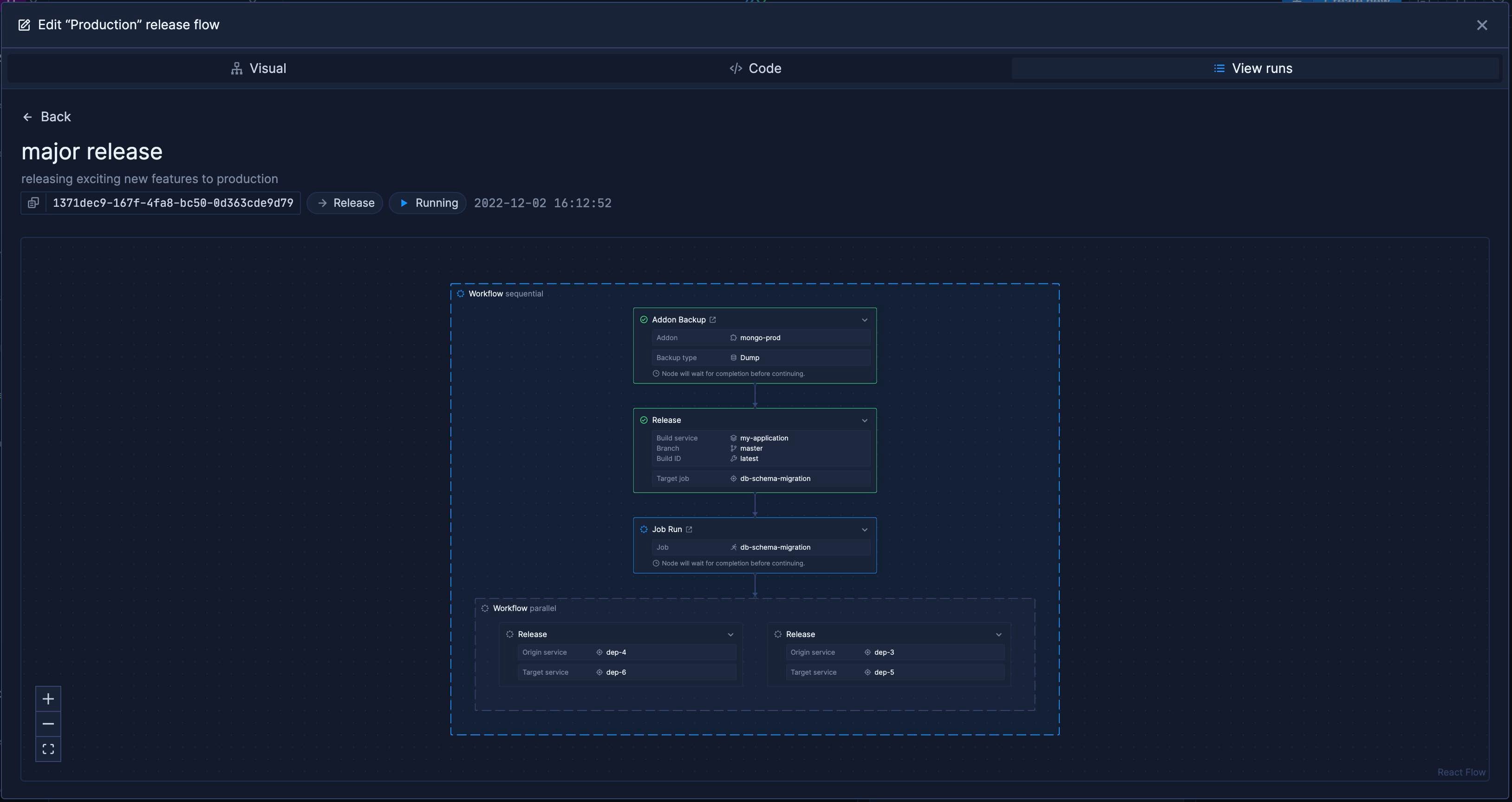The width and height of the screenshot is (1512, 802).
Task: Click the copy run ID icon
Action: (33, 203)
